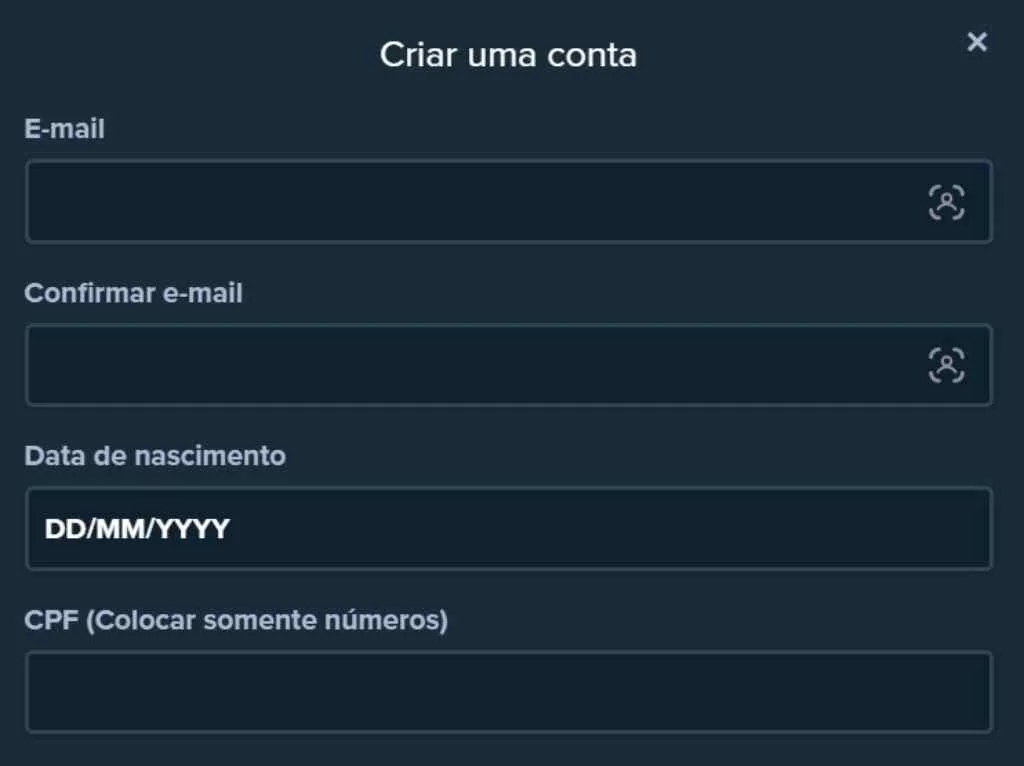
Task: Click the E-mail field label
Action: (x=65, y=129)
